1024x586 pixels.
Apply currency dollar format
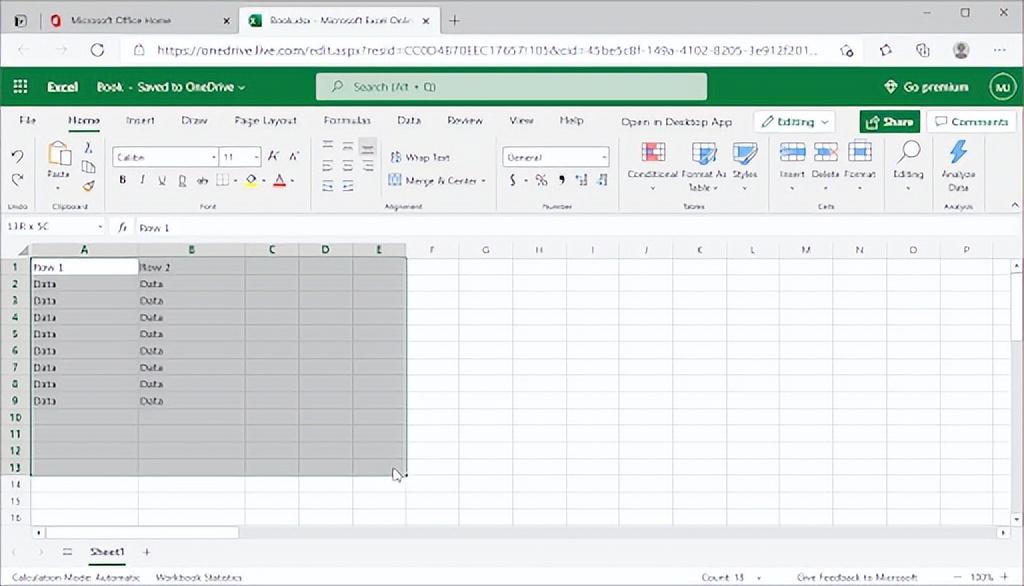coord(513,180)
